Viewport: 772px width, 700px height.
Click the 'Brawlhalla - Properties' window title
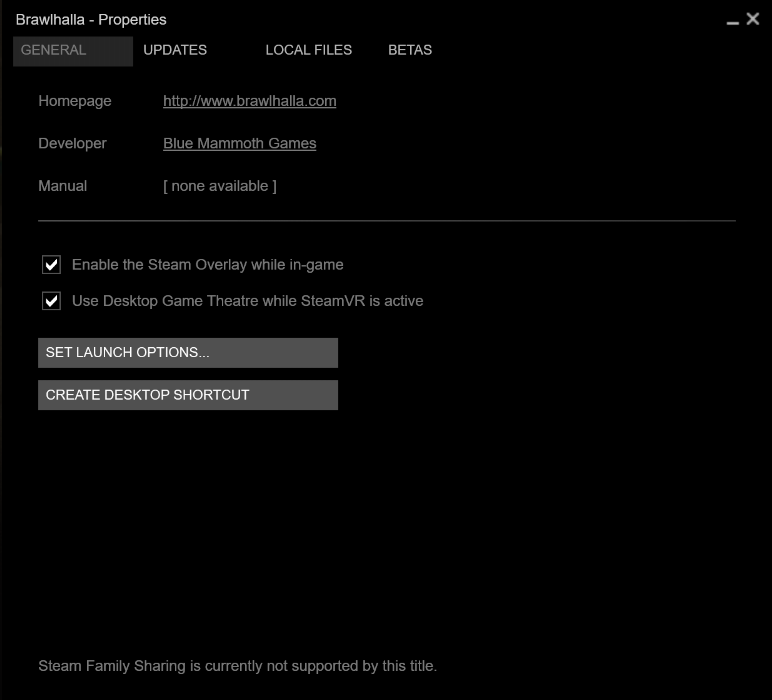tap(91, 20)
